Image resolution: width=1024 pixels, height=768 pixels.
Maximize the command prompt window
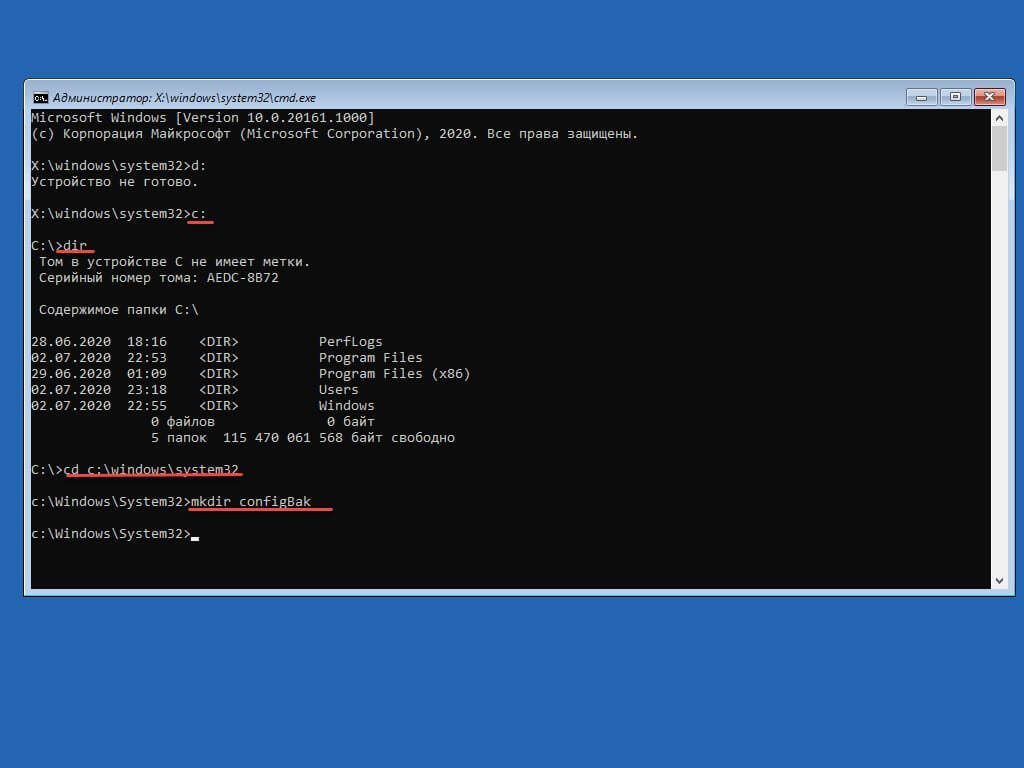pyautogui.click(x=955, y=97)
